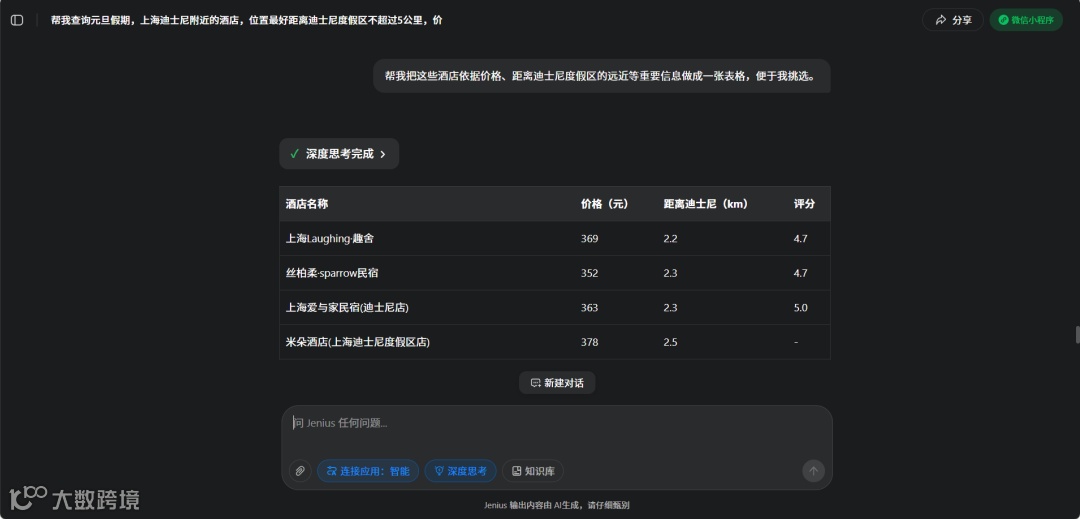Image resolution: width=1080 pixels, height=519 pixels.
Task: Click distance 2.5 cell
Action: click(670, 341)
